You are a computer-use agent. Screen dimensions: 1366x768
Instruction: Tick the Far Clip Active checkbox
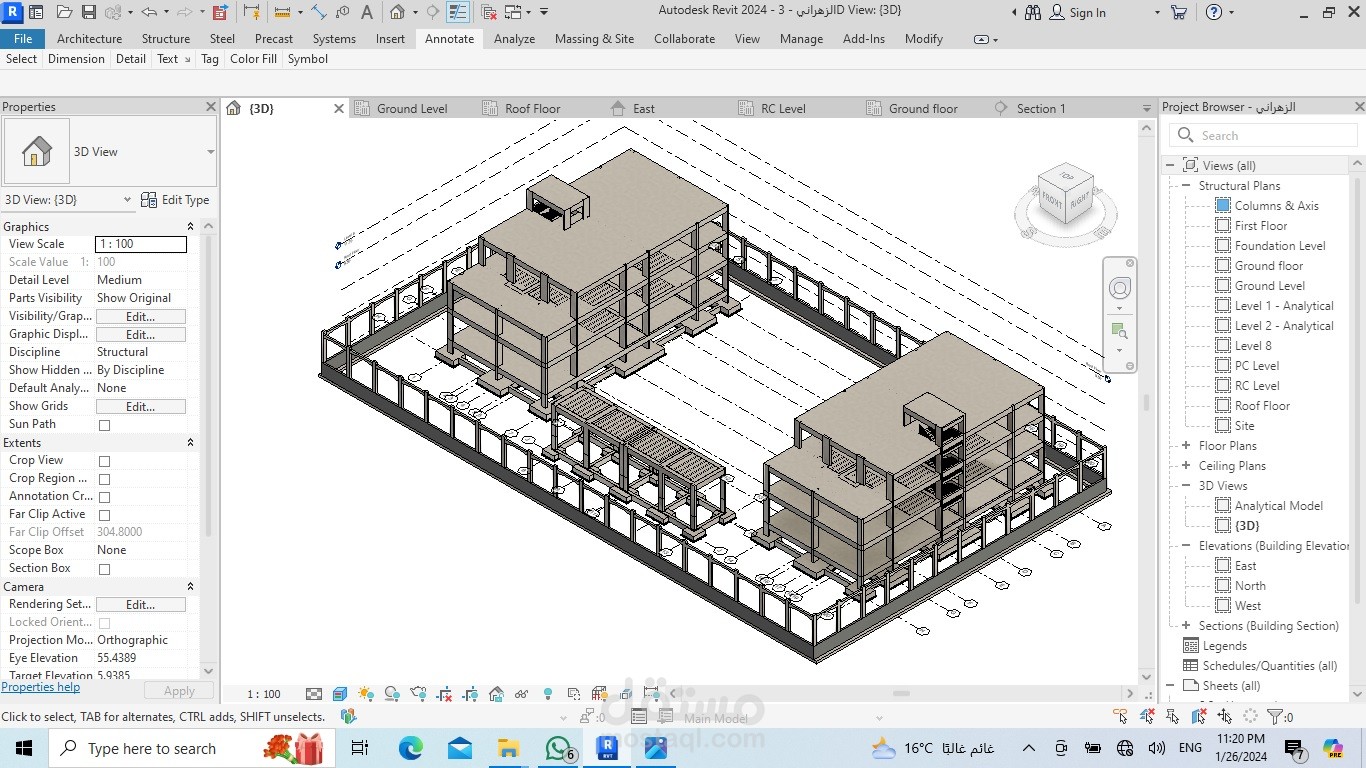pos(104,515)
